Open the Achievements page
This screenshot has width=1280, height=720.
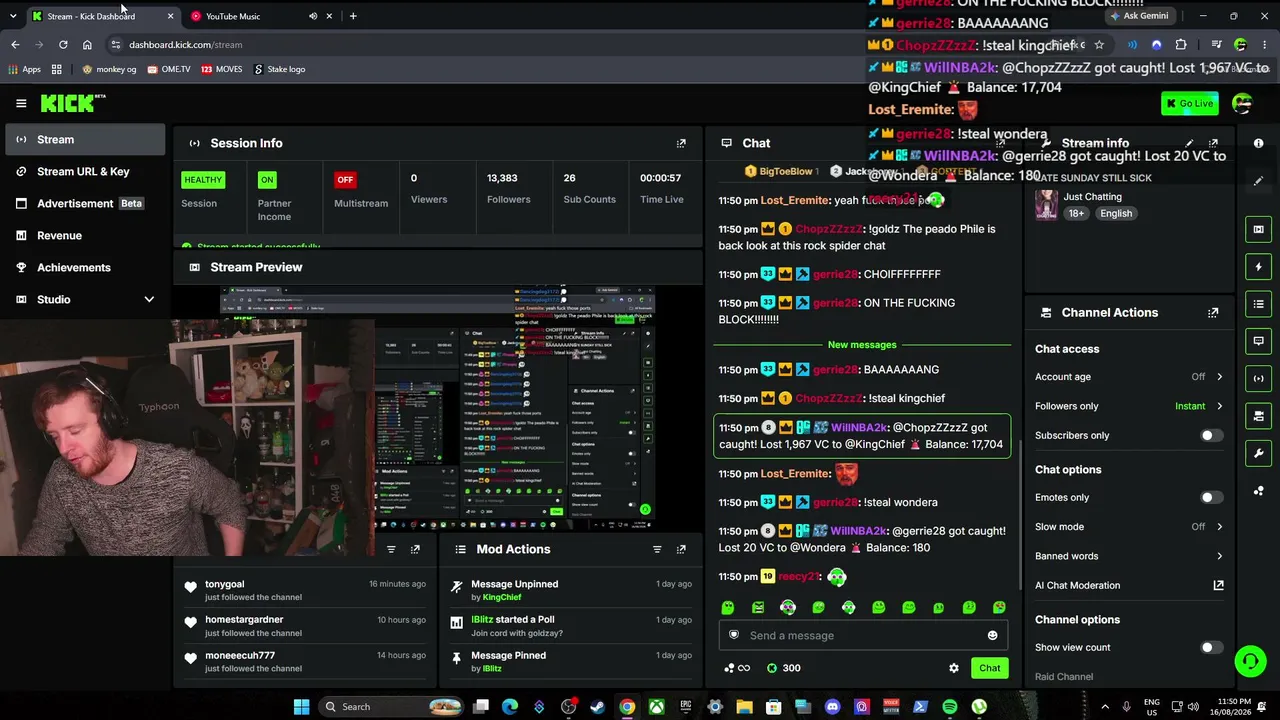pyautogui.click(x=85, y=268)
